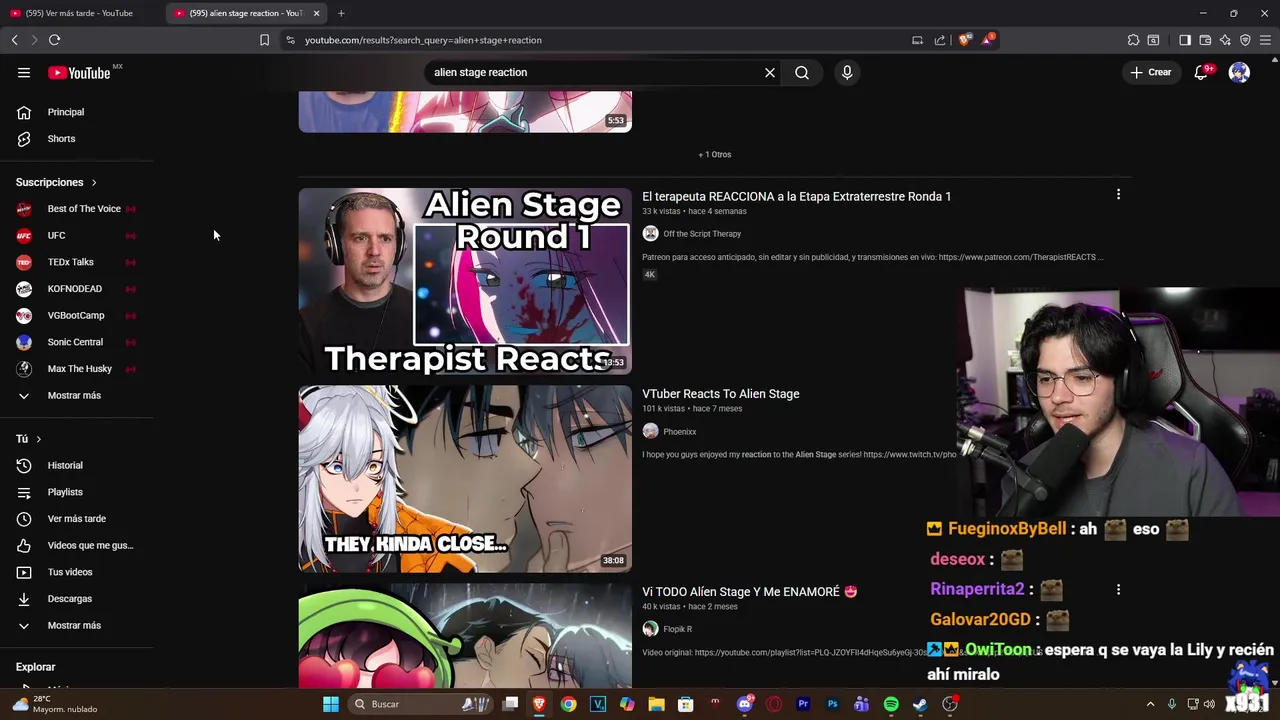The height and width of the screenshot is (720, 1280).
Task: Go to the YouTube home logo
Action: click(x=79, y=72)
